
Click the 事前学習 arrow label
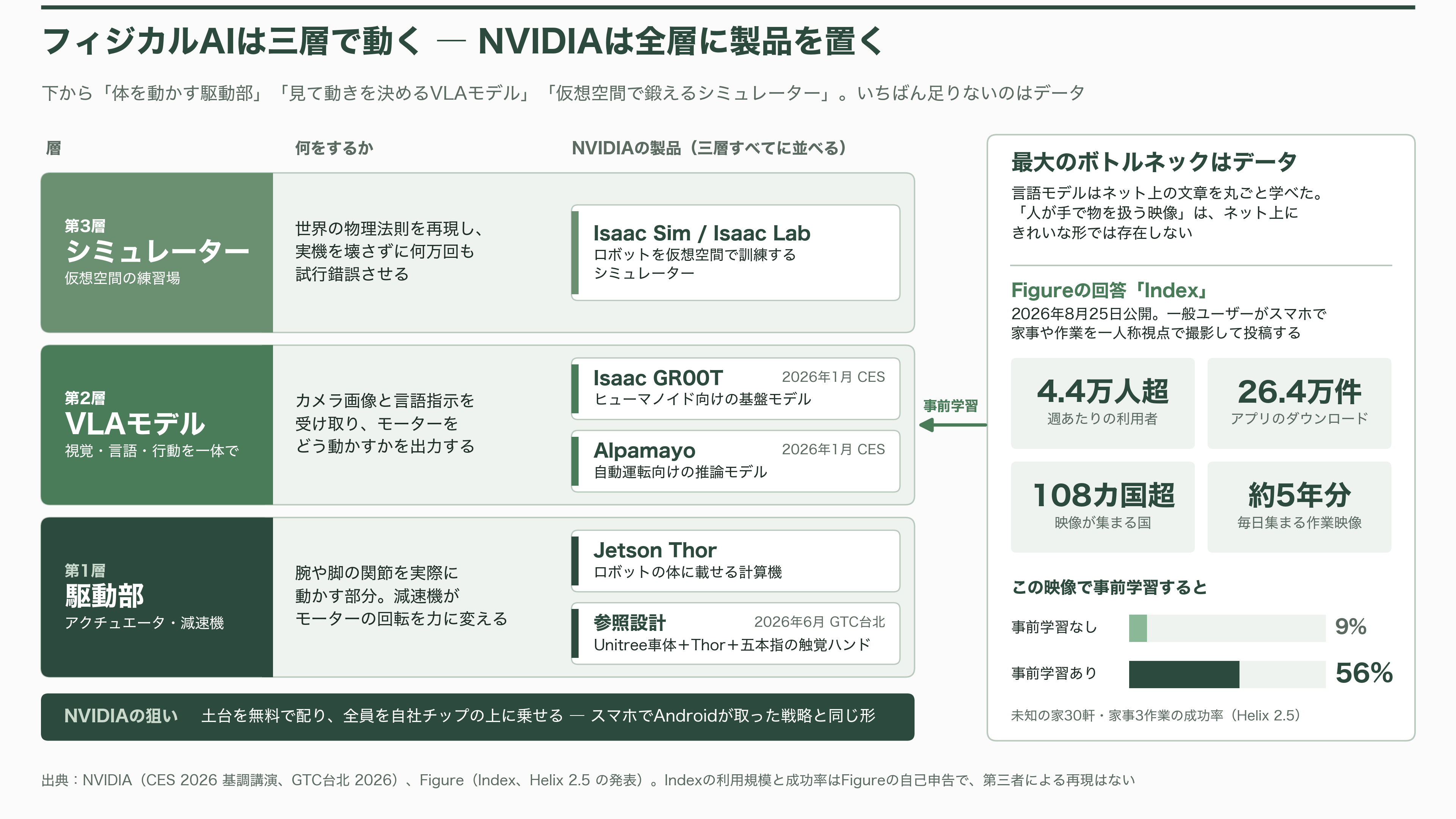tap(950, 406)
